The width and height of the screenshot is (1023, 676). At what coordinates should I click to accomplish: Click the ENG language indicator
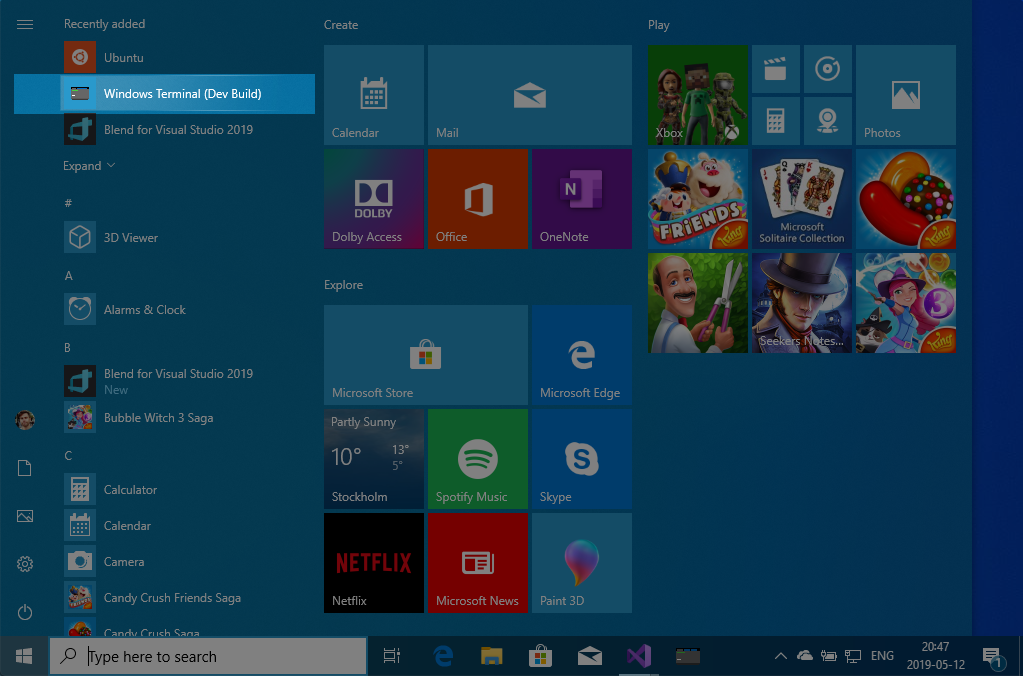(882, 656)
